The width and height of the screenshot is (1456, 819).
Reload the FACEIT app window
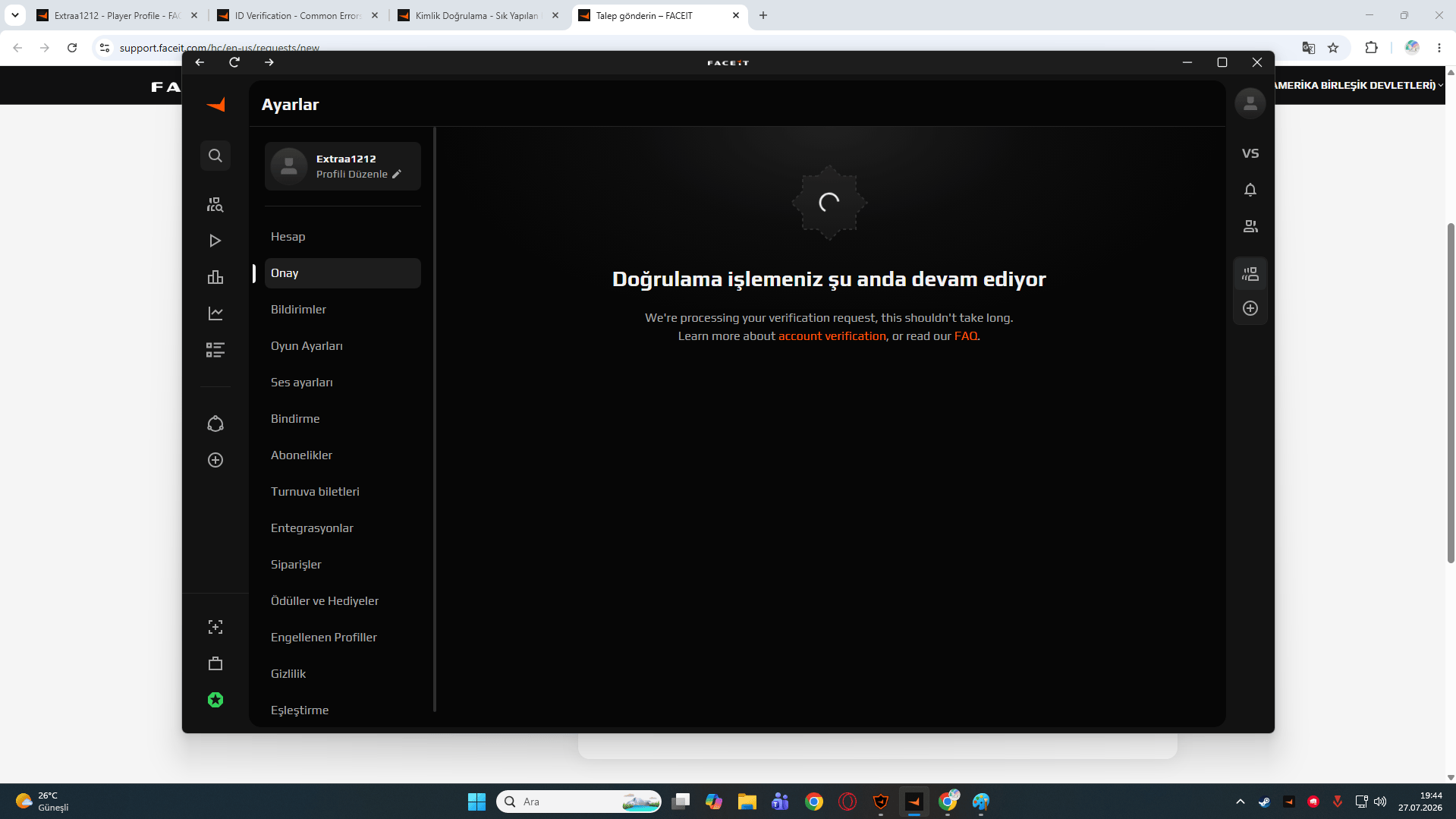click(x=234, y=62)
